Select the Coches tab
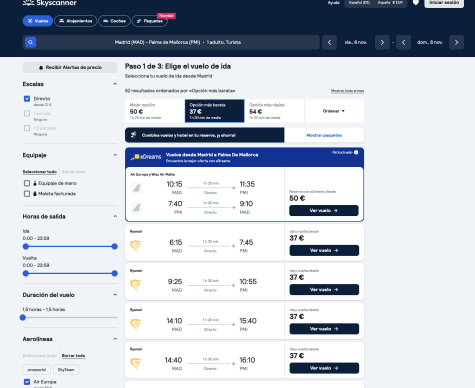 point(114,21)
